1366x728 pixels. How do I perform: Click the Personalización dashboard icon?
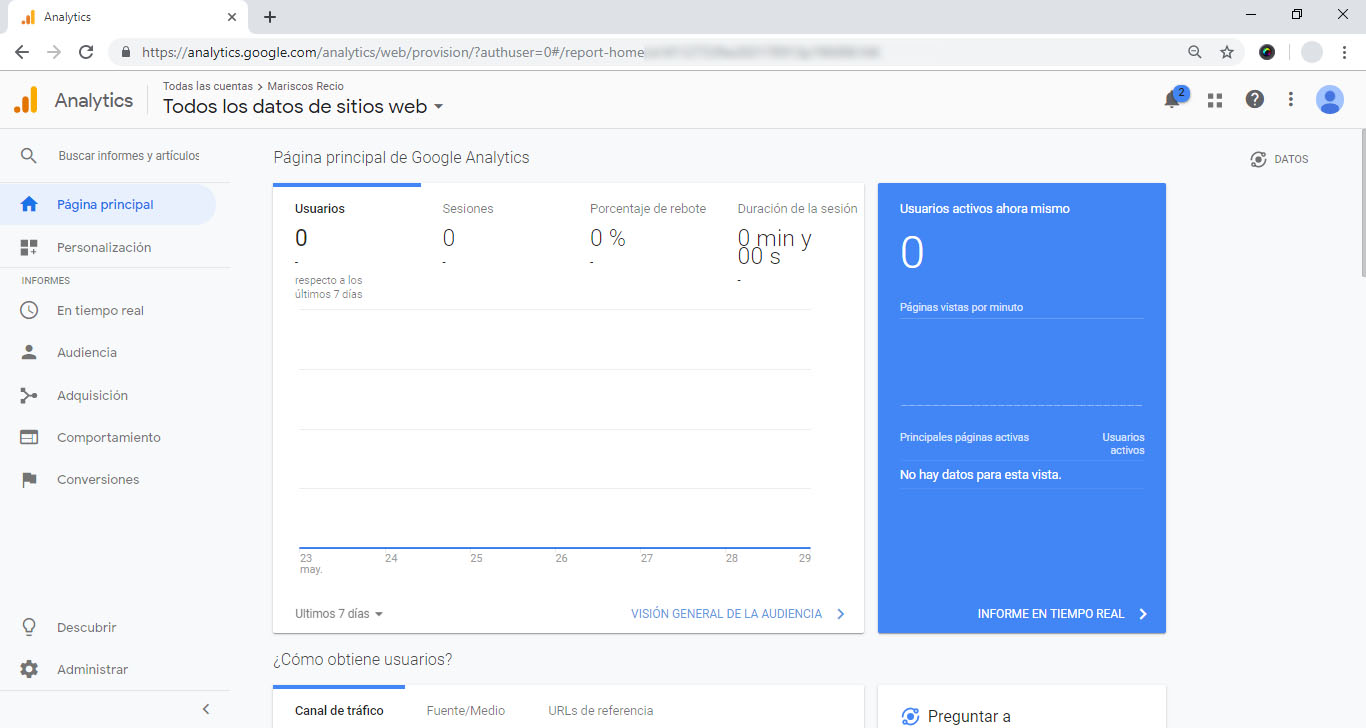[x=29, y=247]
